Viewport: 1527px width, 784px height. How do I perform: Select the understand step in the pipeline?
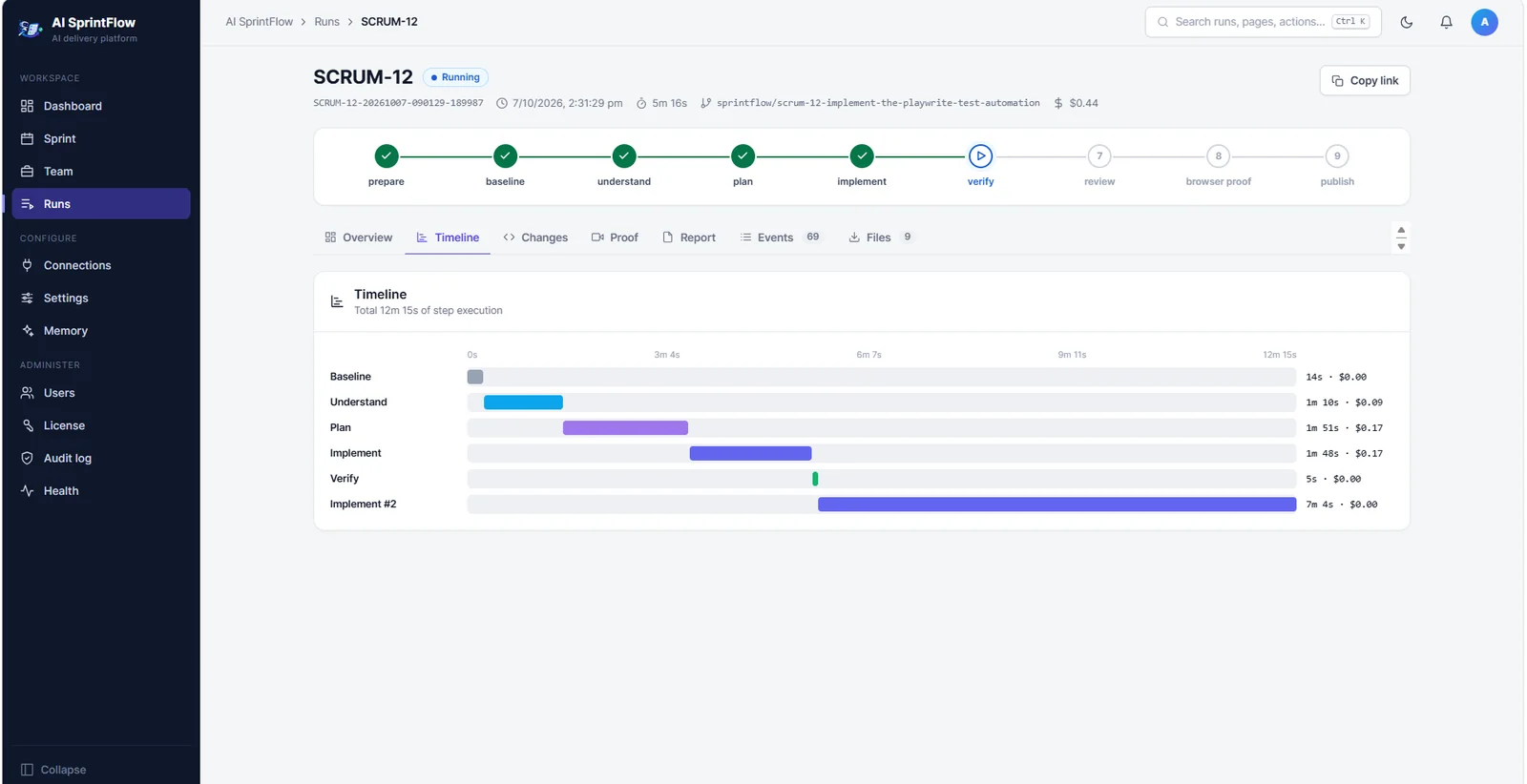click(x=624, y=156)
